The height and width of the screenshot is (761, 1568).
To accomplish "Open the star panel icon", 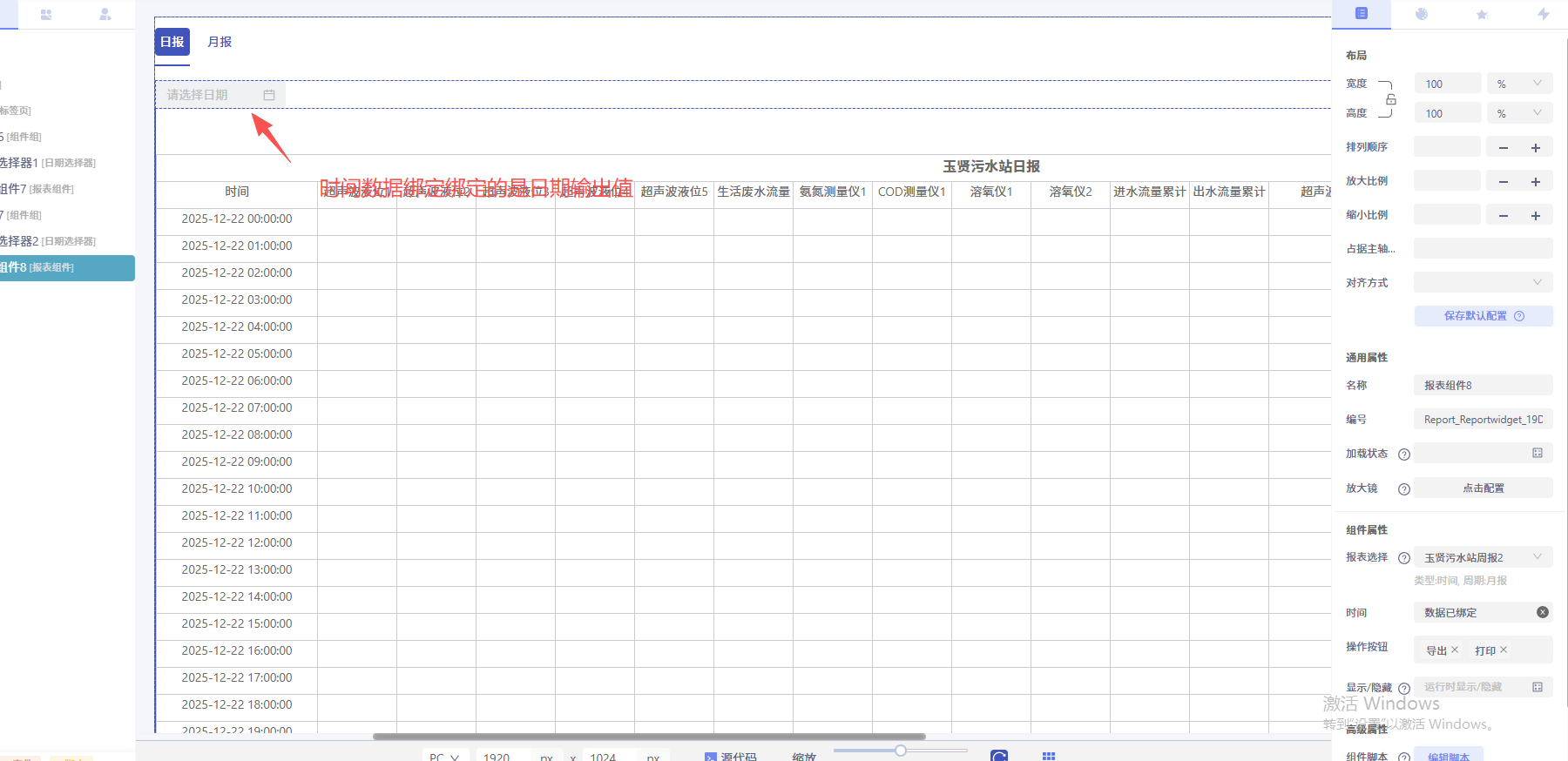I will pos(1482,15).
